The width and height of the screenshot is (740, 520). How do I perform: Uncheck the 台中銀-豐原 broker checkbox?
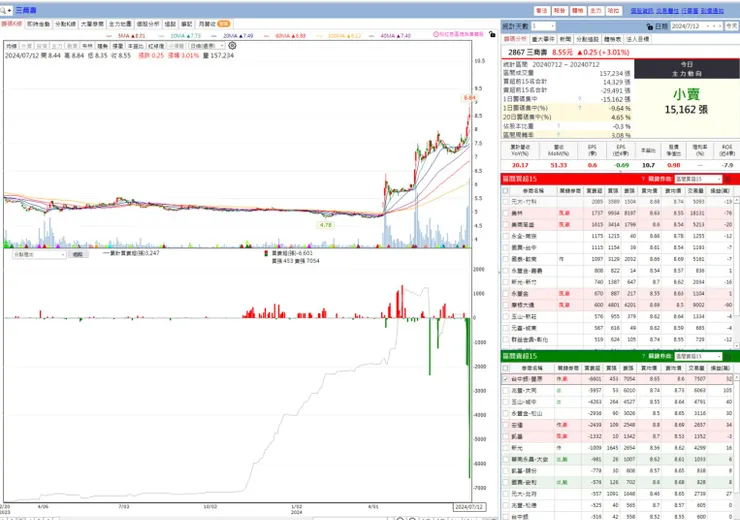tap(506, 379)
